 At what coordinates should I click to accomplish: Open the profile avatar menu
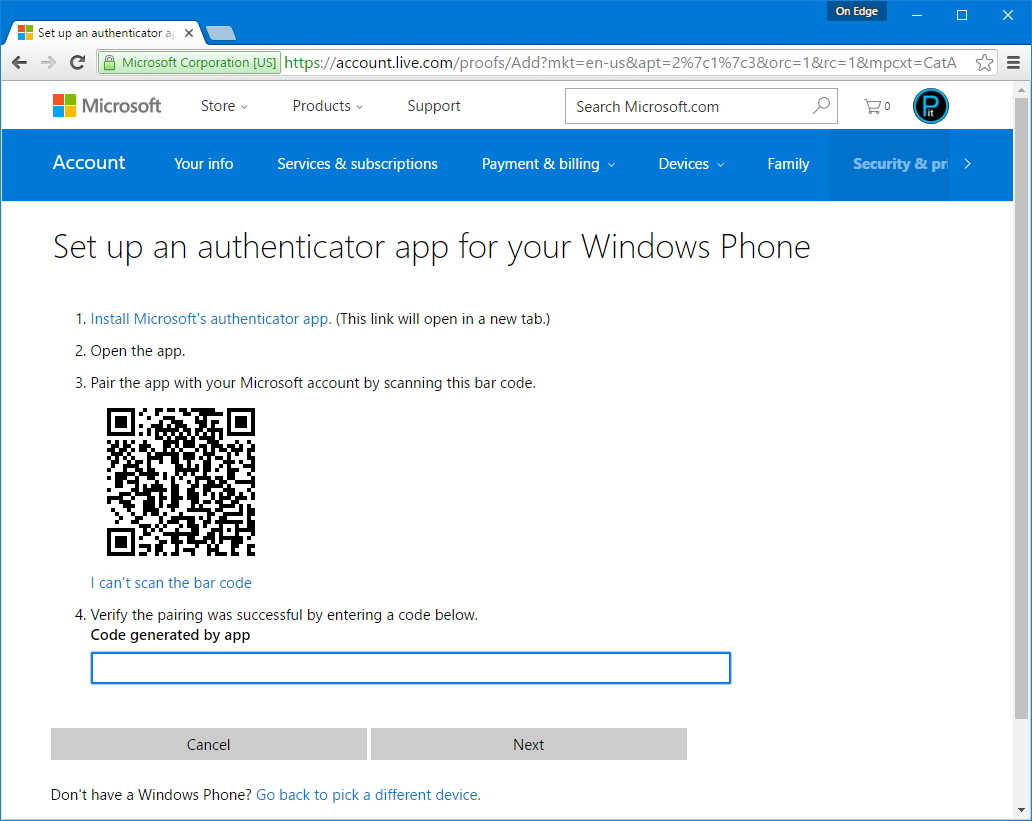point(931,106)
